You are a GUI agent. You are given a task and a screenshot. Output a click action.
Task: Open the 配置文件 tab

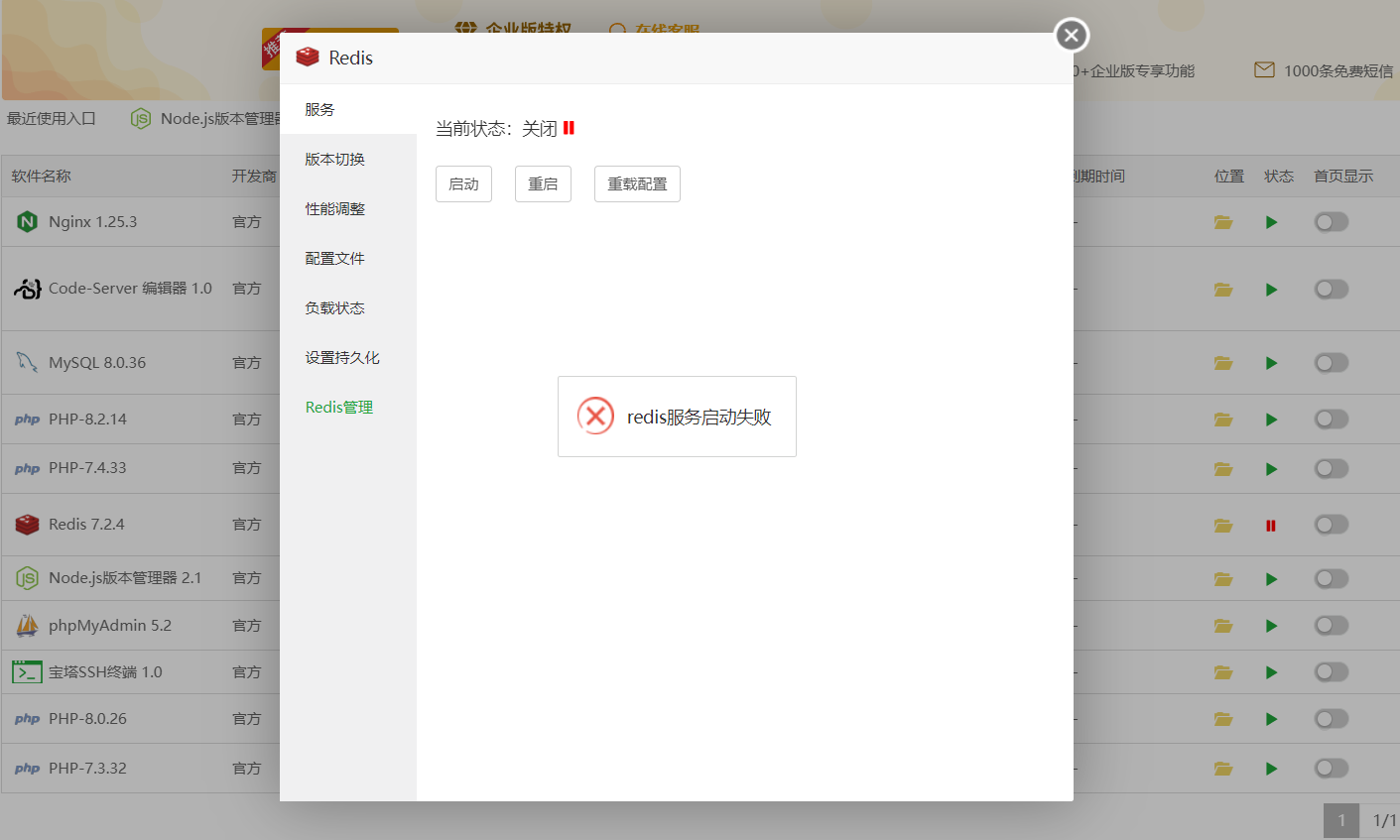pyautogui.click(x=348, y=258)
